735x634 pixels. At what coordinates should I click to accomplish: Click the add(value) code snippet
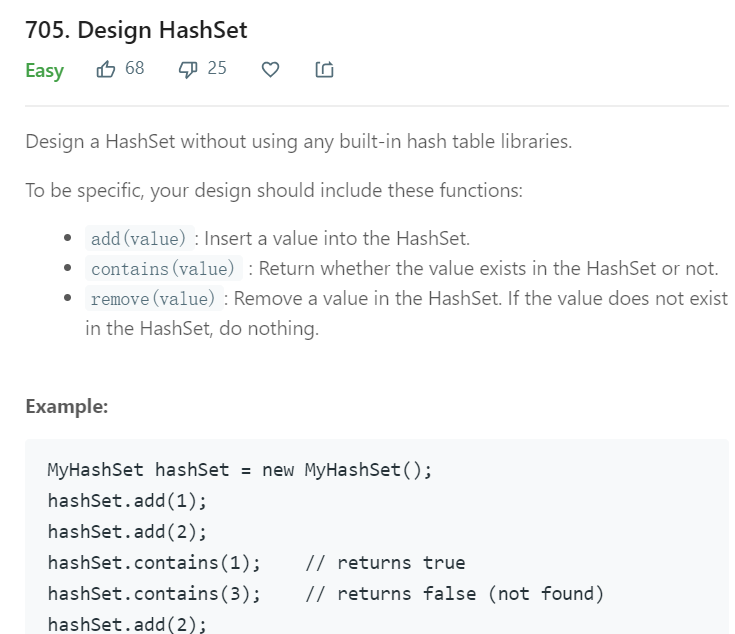tap(139, 239)
